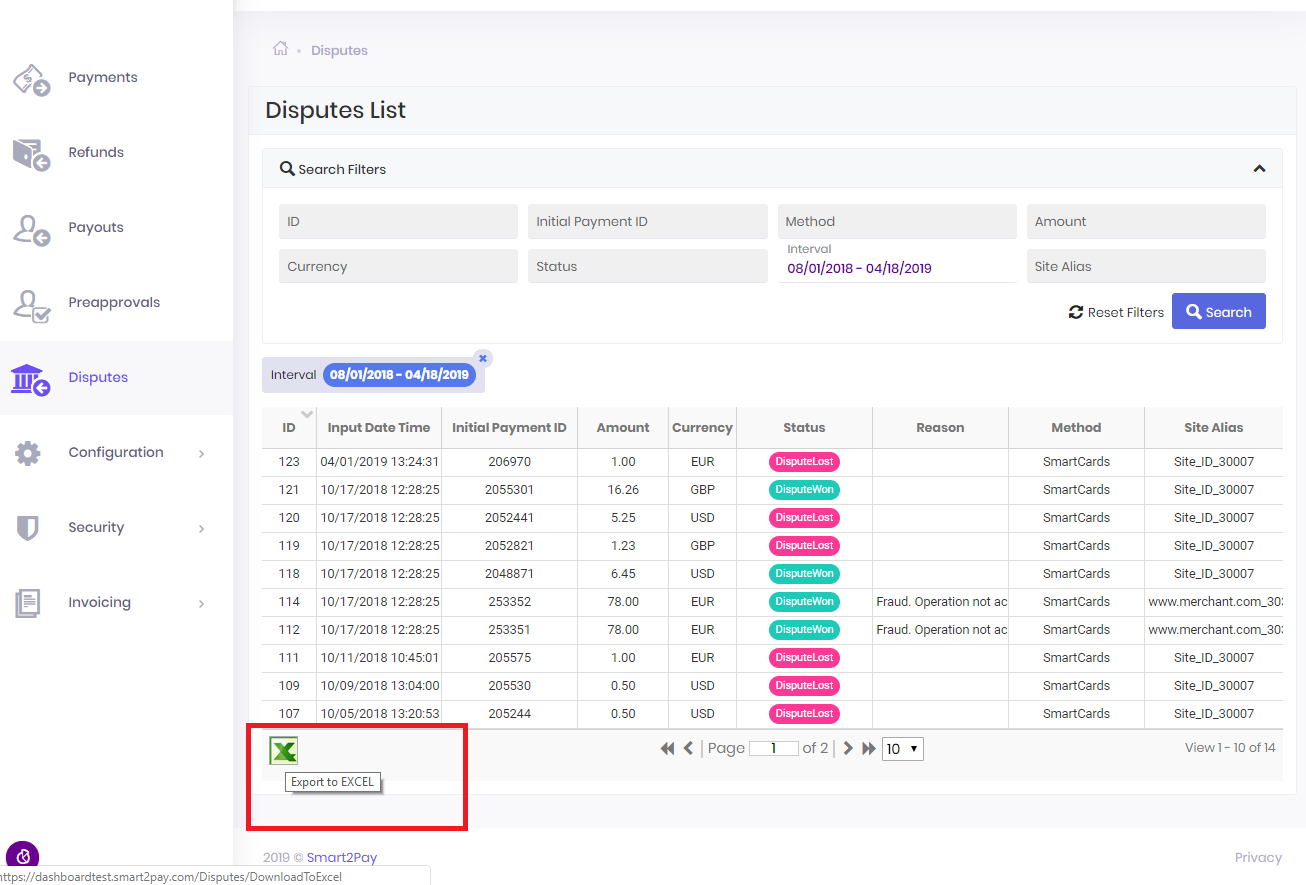This screenshot has height=885, width=1306.
Task: Remove the Interval filter tag
Action: click(483, 358)
